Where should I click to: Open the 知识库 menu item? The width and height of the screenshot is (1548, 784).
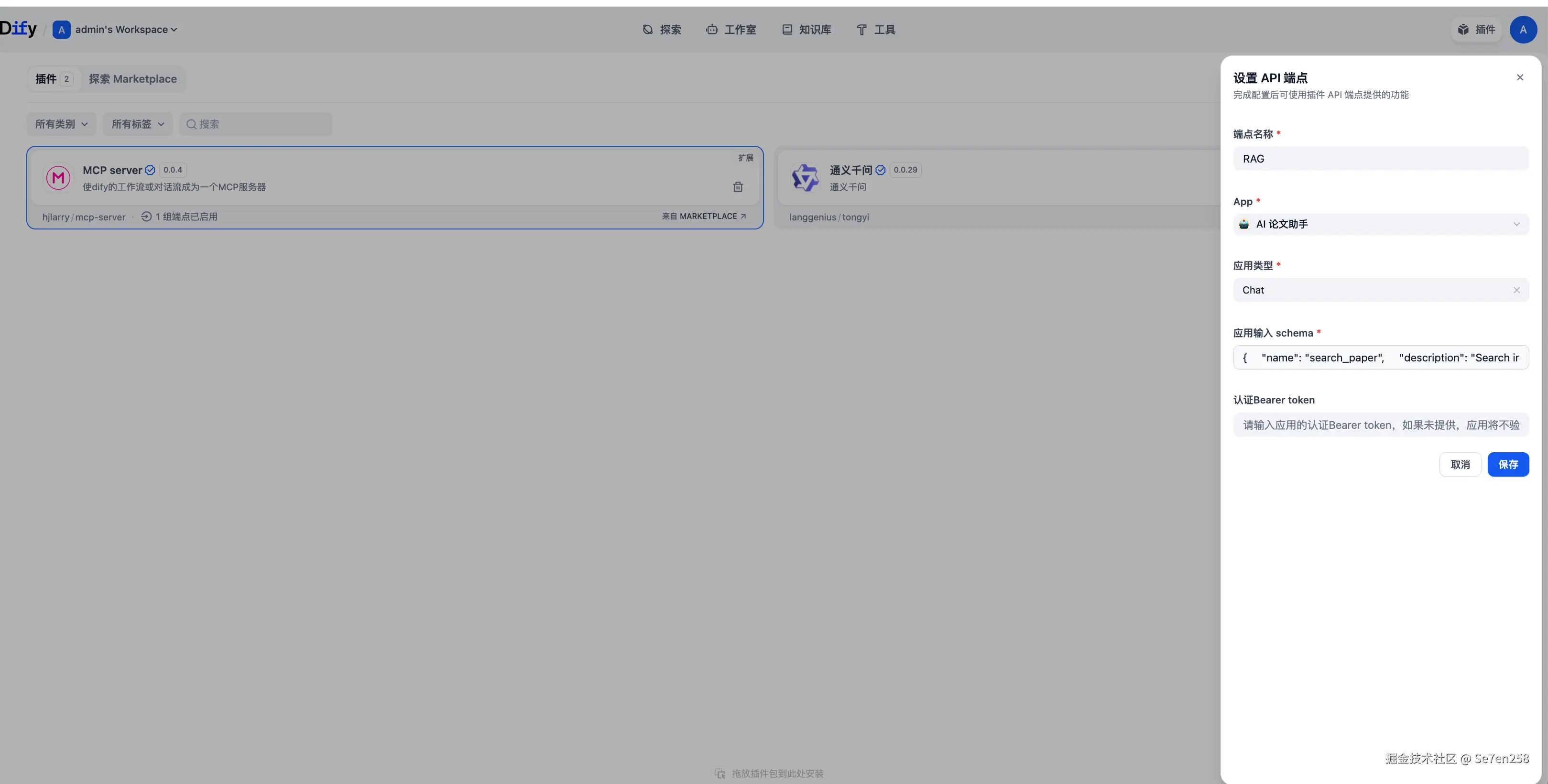pyautogui.click(x=807, y=30)
